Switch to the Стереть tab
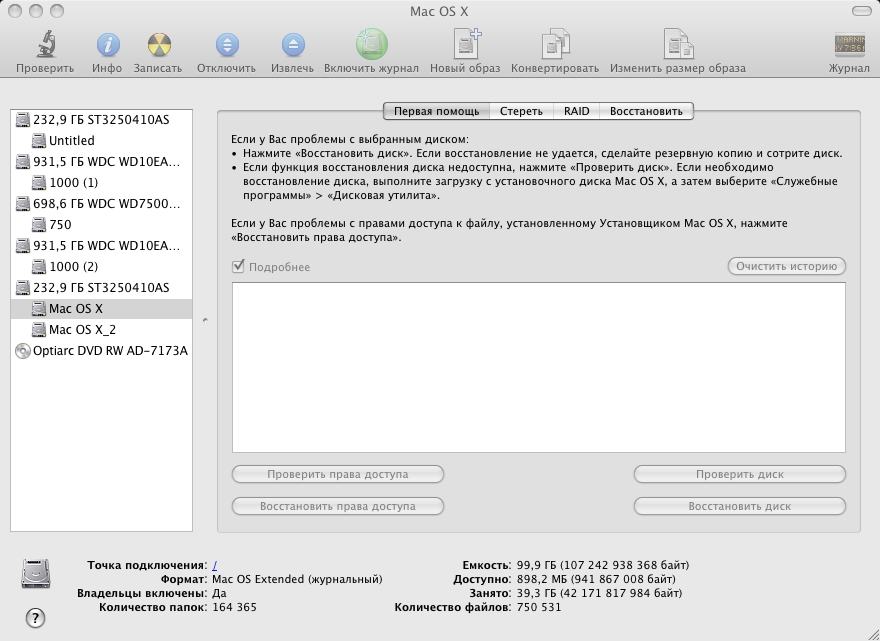The width and height of the screenshot is (880, 641). (521, 111)
